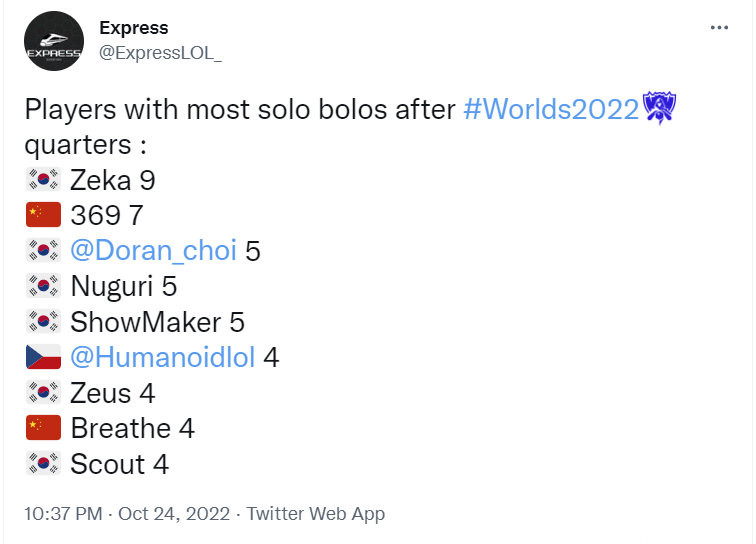Click the Express display name

coord(134,28)
